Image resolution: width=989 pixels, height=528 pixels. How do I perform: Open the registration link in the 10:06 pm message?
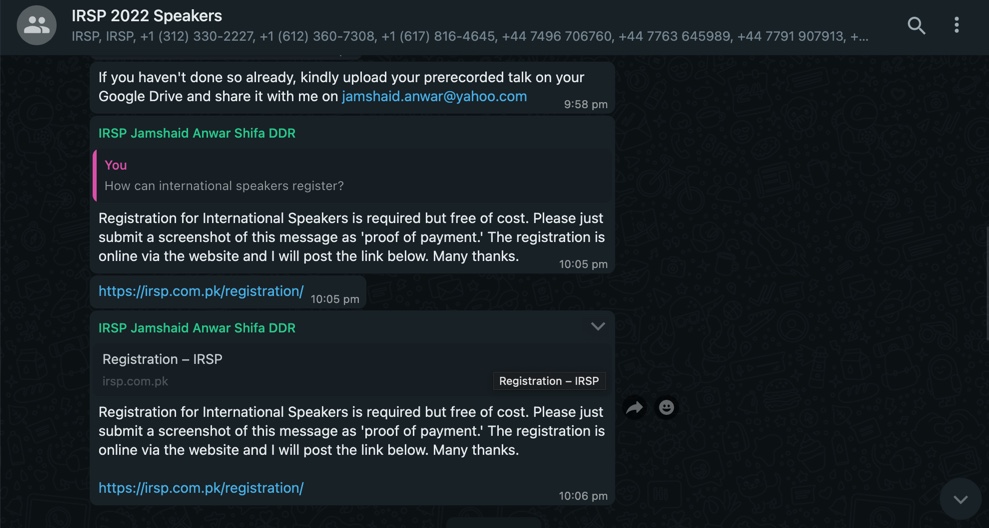point(201,488)
